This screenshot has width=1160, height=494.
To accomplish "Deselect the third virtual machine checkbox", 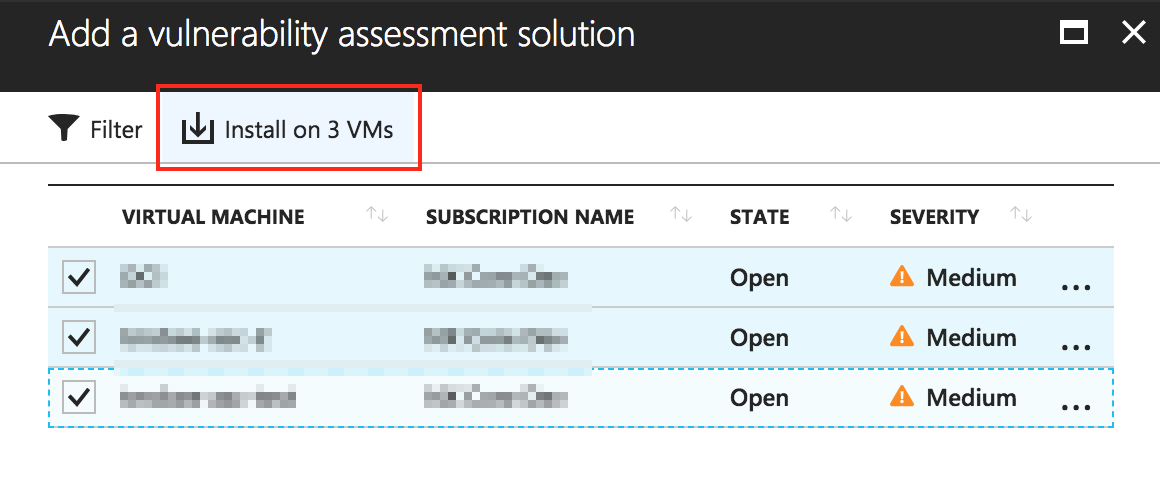I will pos(79,397).
